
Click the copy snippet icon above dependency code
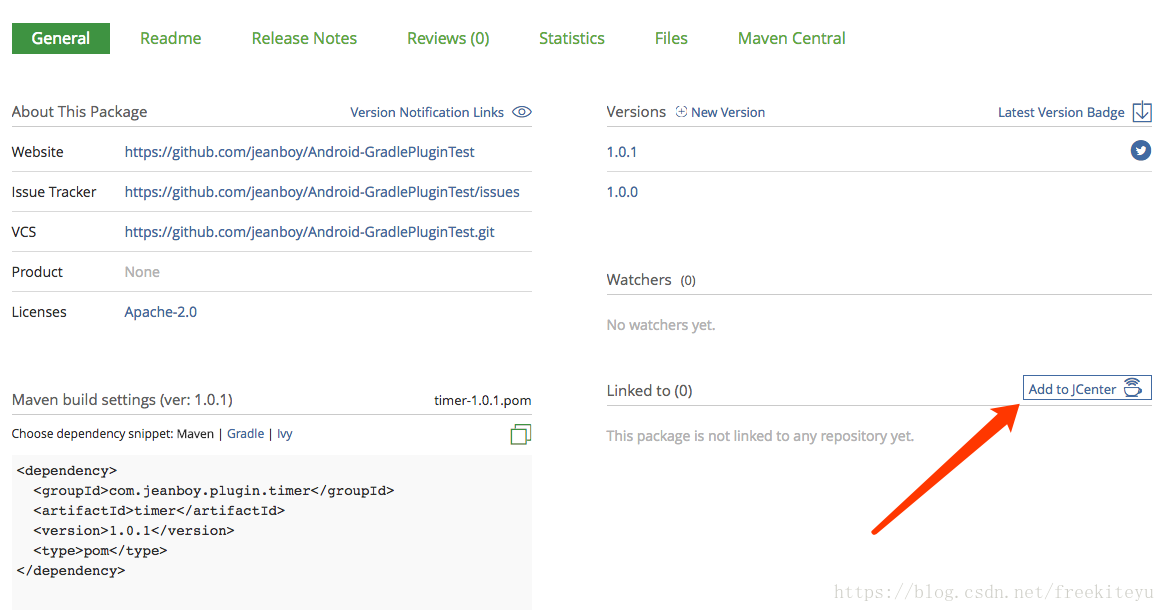[x=521, y=434]
